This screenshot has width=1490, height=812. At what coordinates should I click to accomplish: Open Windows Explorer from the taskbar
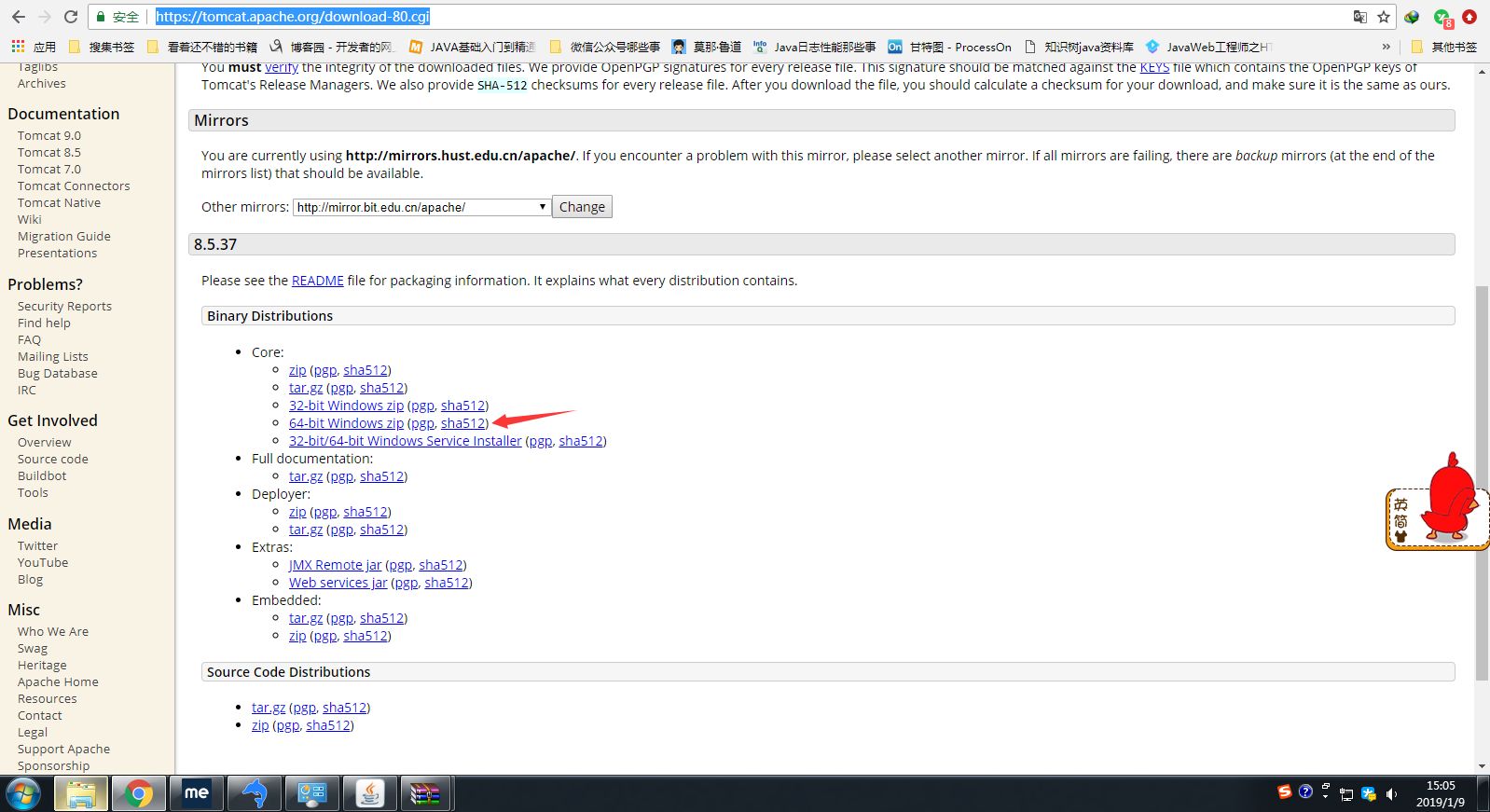[81, 794]
